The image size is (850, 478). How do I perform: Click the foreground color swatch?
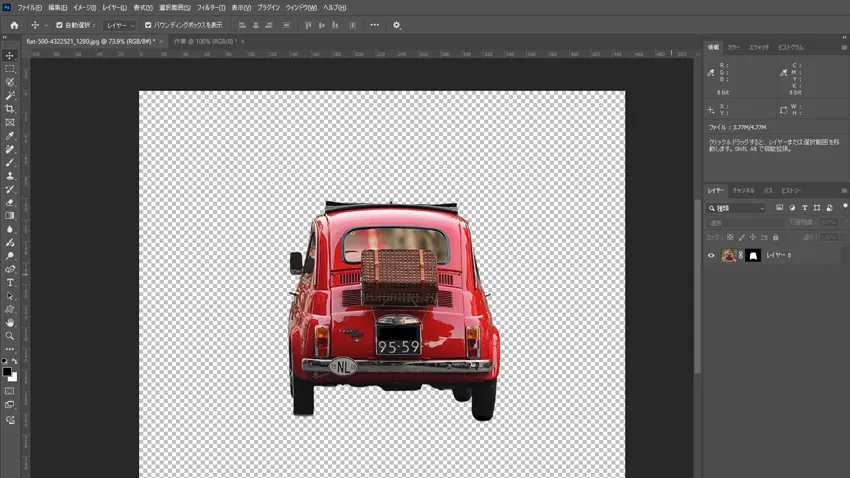[7, 371]
